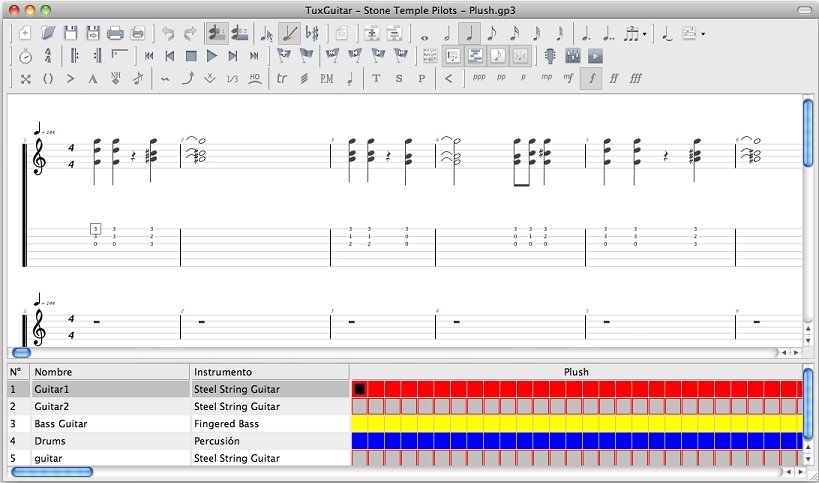This screenshot has height=483, width=819.
Task: Open print preview icon
Action: point(137,33)
